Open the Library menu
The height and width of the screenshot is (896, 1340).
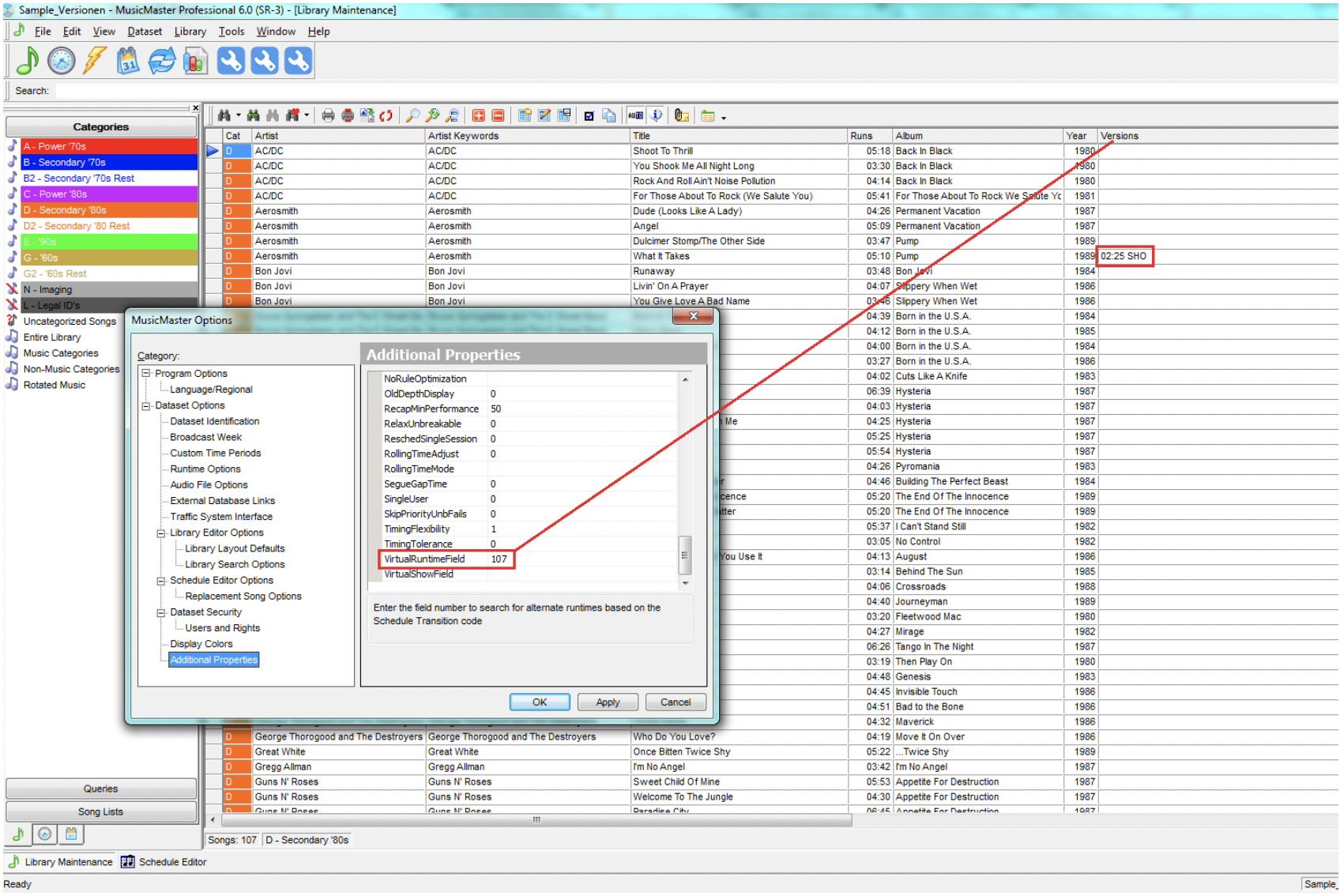pos(190,32)
